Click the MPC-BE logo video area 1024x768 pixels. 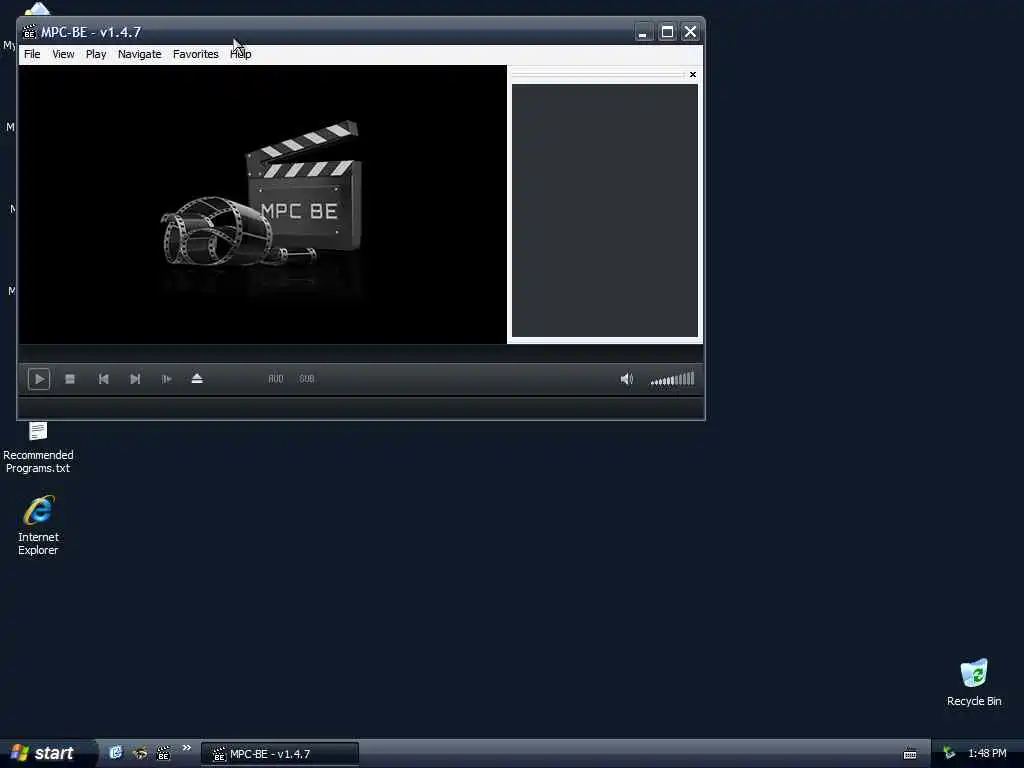[263, 204]
